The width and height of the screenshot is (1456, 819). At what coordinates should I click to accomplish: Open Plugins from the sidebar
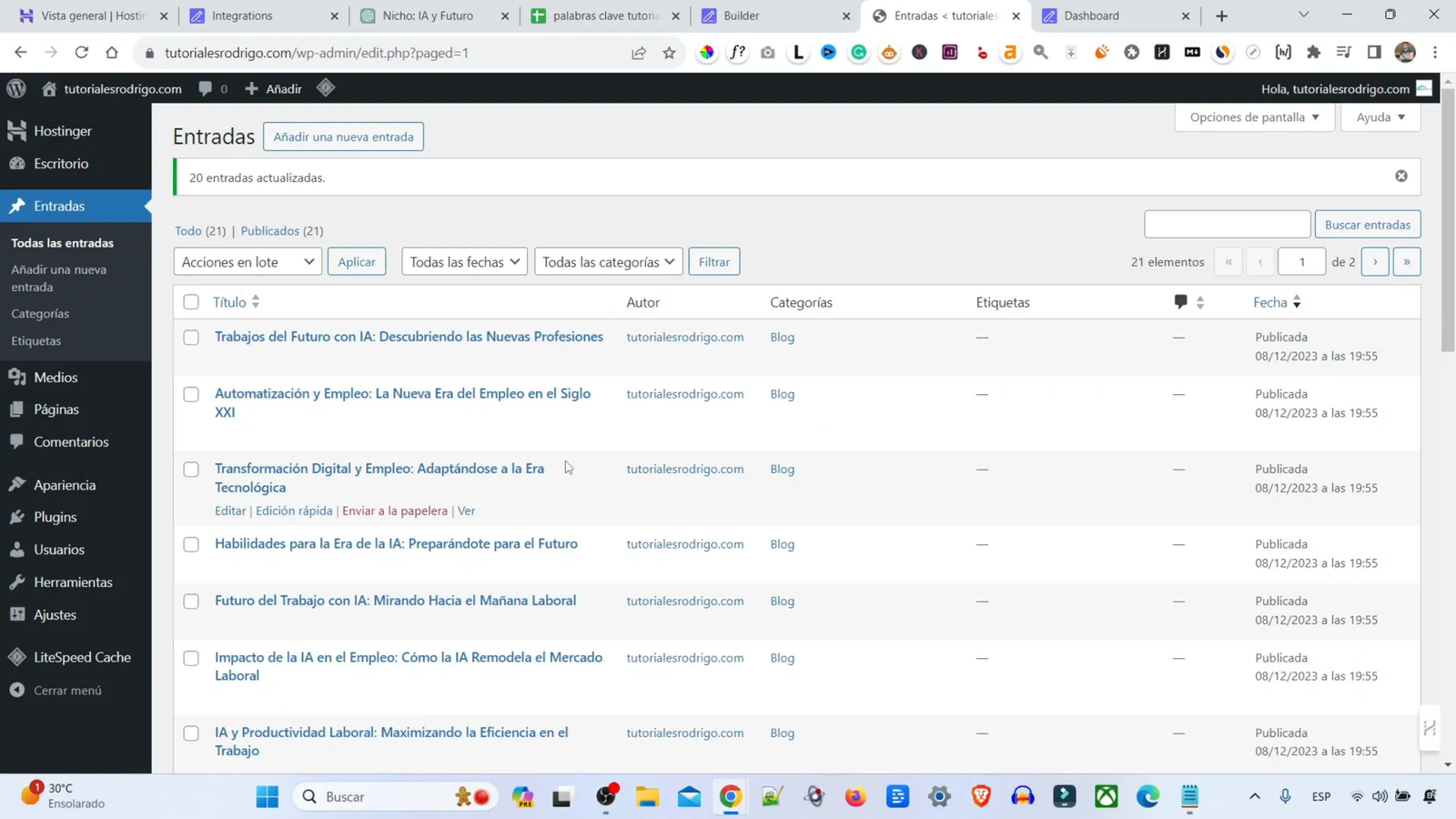click(x=55, y=517)
